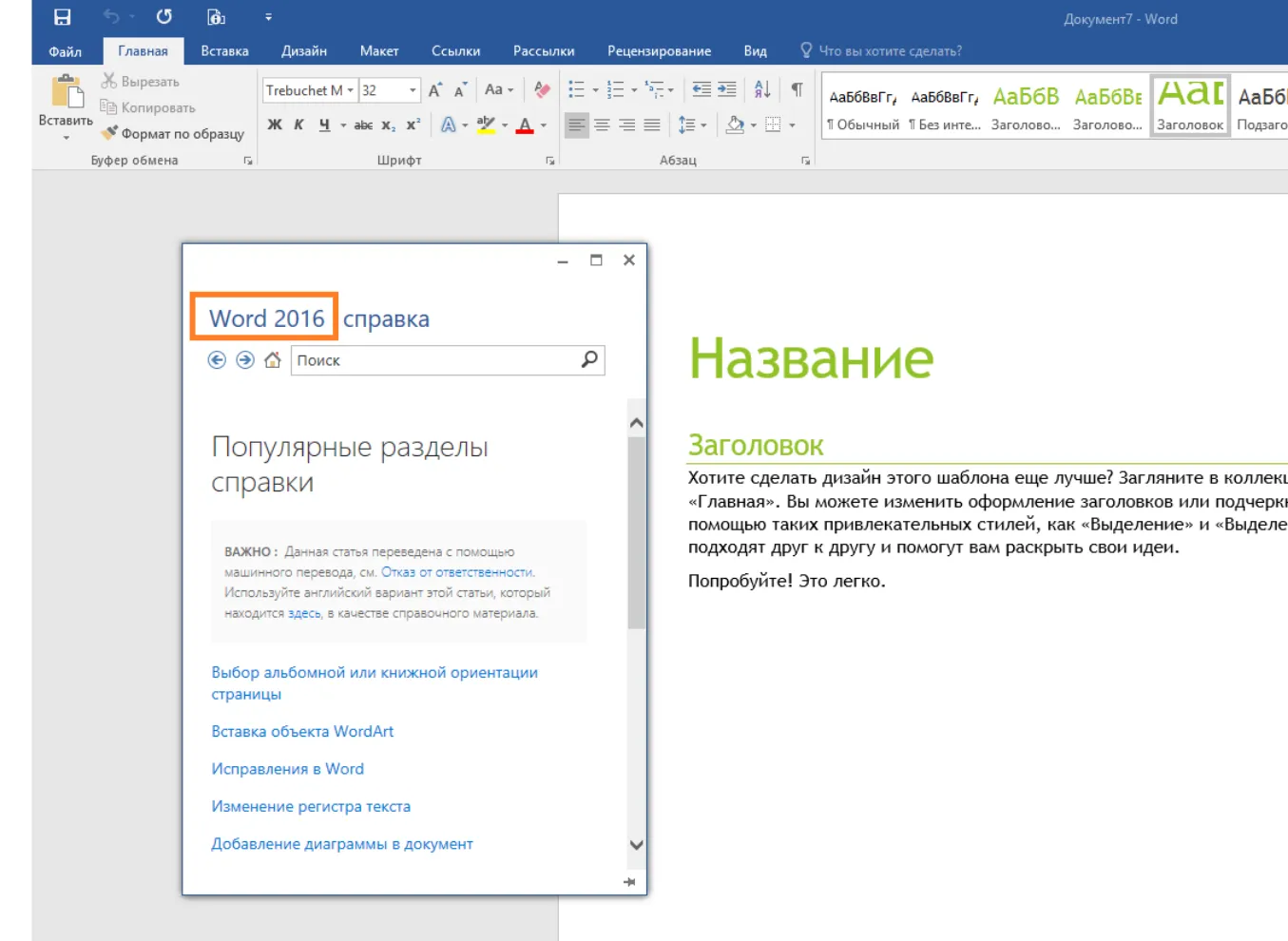This screenshot has width=1288, height=941.
Task: Select Format Painter (Формат по образцу)
Action: (x=173, y=133)
